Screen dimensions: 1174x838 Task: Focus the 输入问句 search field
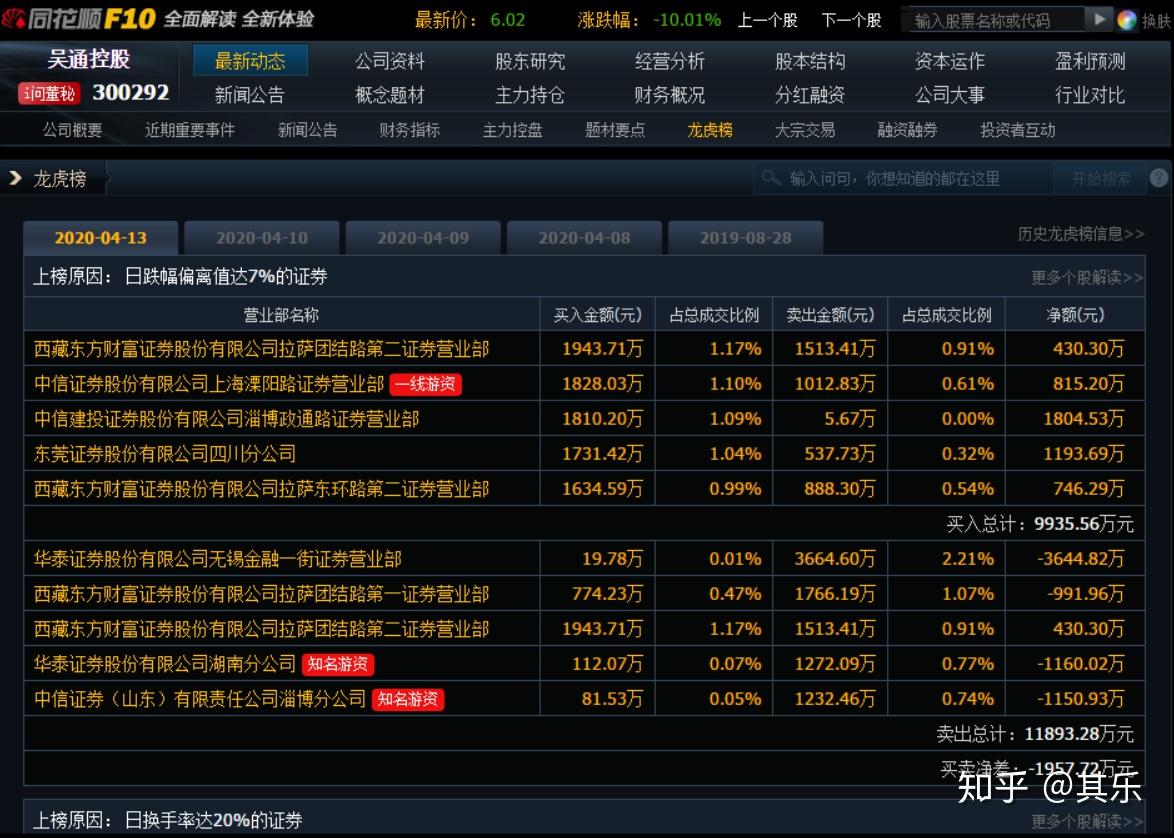click(904, 178)
